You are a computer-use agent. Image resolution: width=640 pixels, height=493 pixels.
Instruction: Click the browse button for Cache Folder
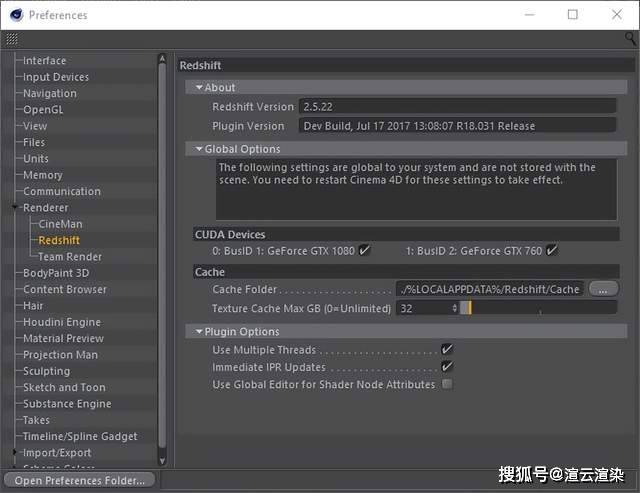tap(603, 289)
